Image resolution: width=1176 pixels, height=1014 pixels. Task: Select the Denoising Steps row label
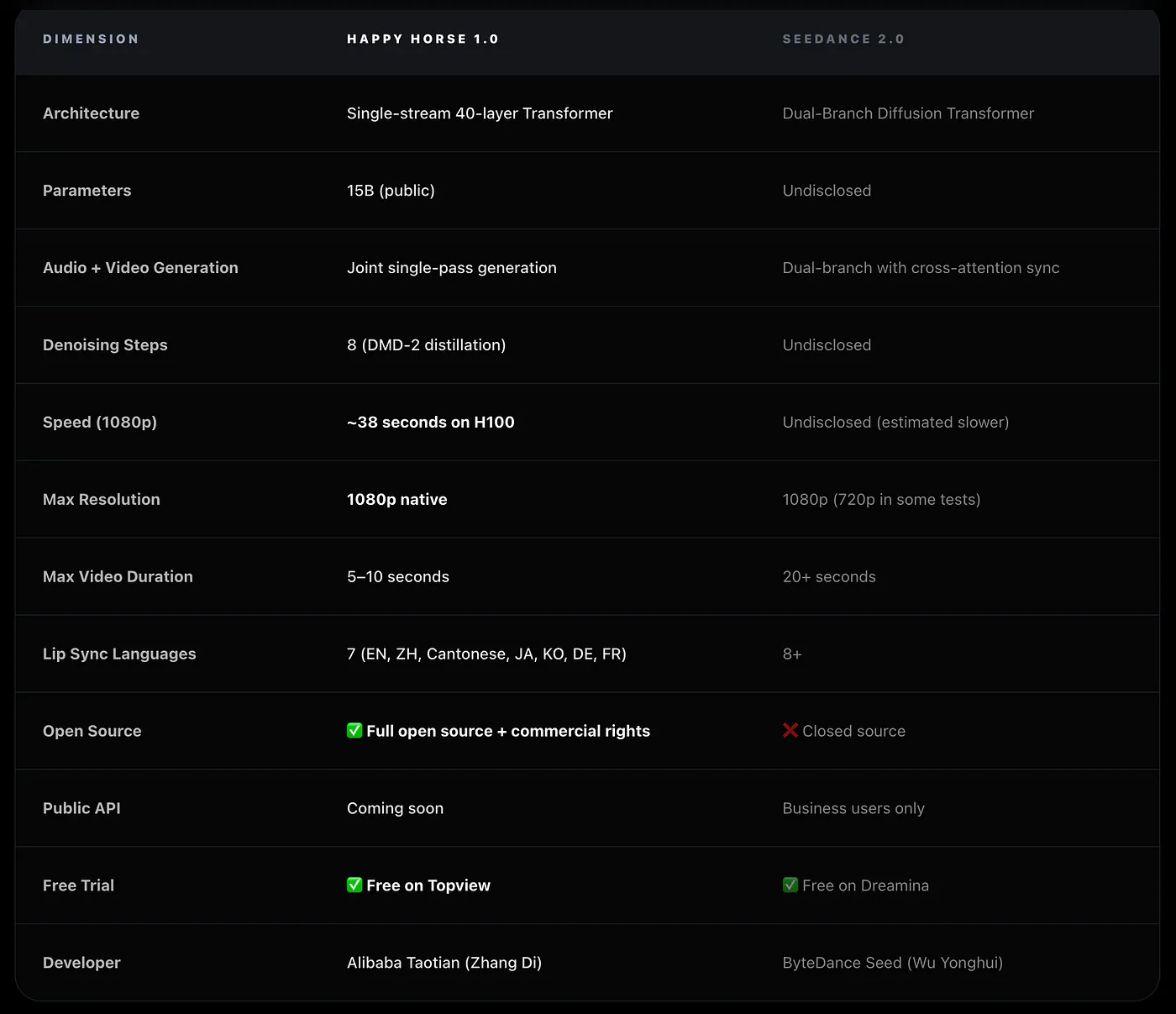[x=105, y=345]
